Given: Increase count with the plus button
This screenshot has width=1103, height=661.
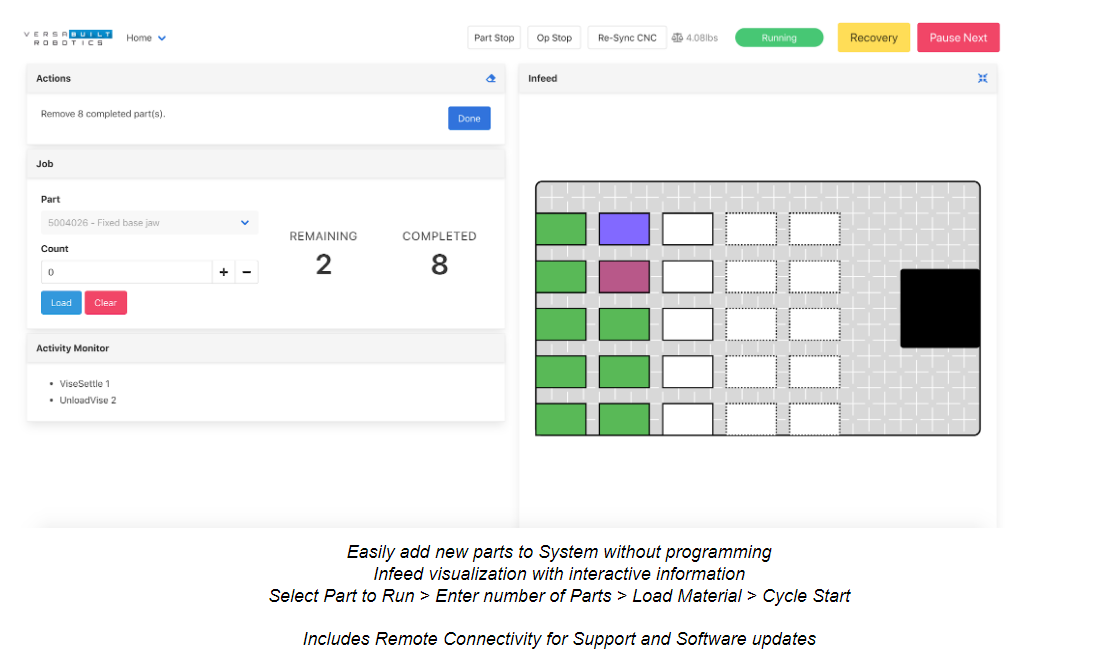Looking at the screenshot, I should pyautogui.click(x=223, y=272).
